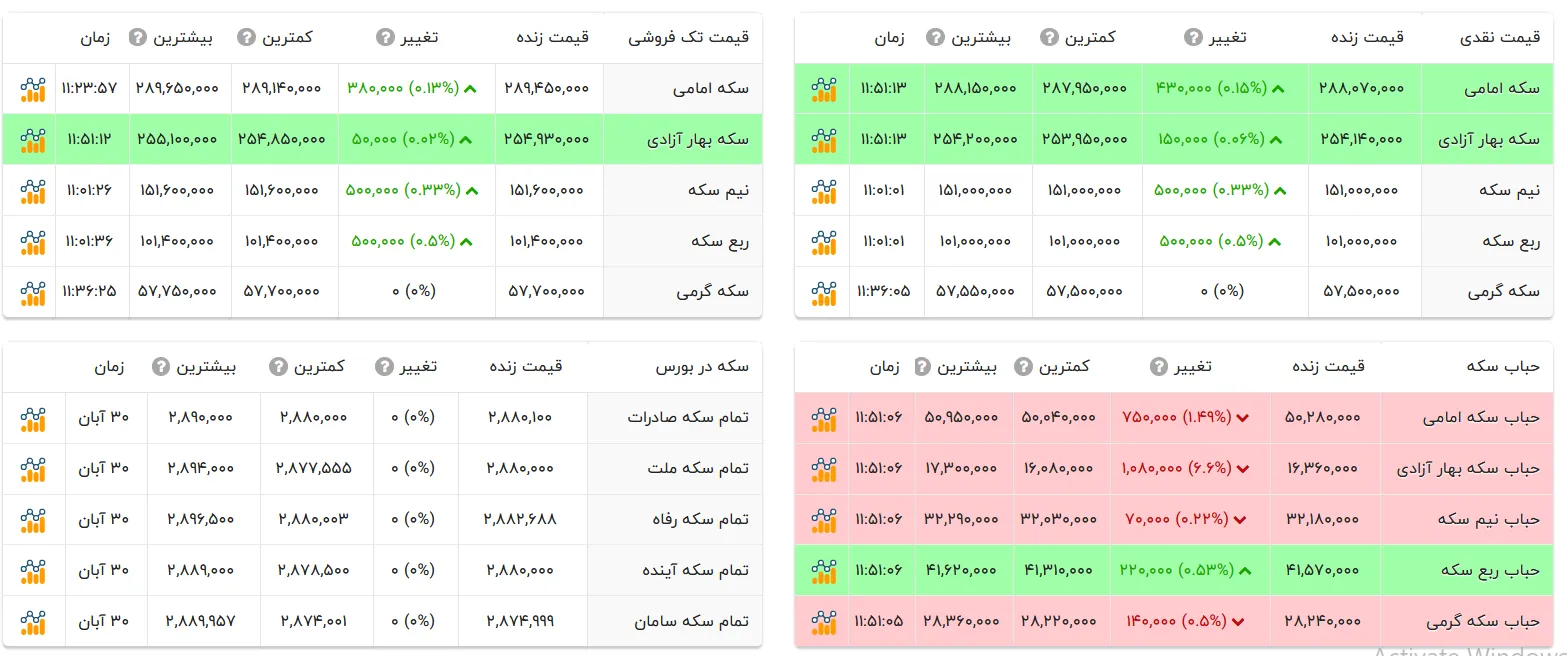Screen dimensions: 1567x656
Task: Click help icon beside بیشترین in حباب سکه table
Action: coord(923,367)
